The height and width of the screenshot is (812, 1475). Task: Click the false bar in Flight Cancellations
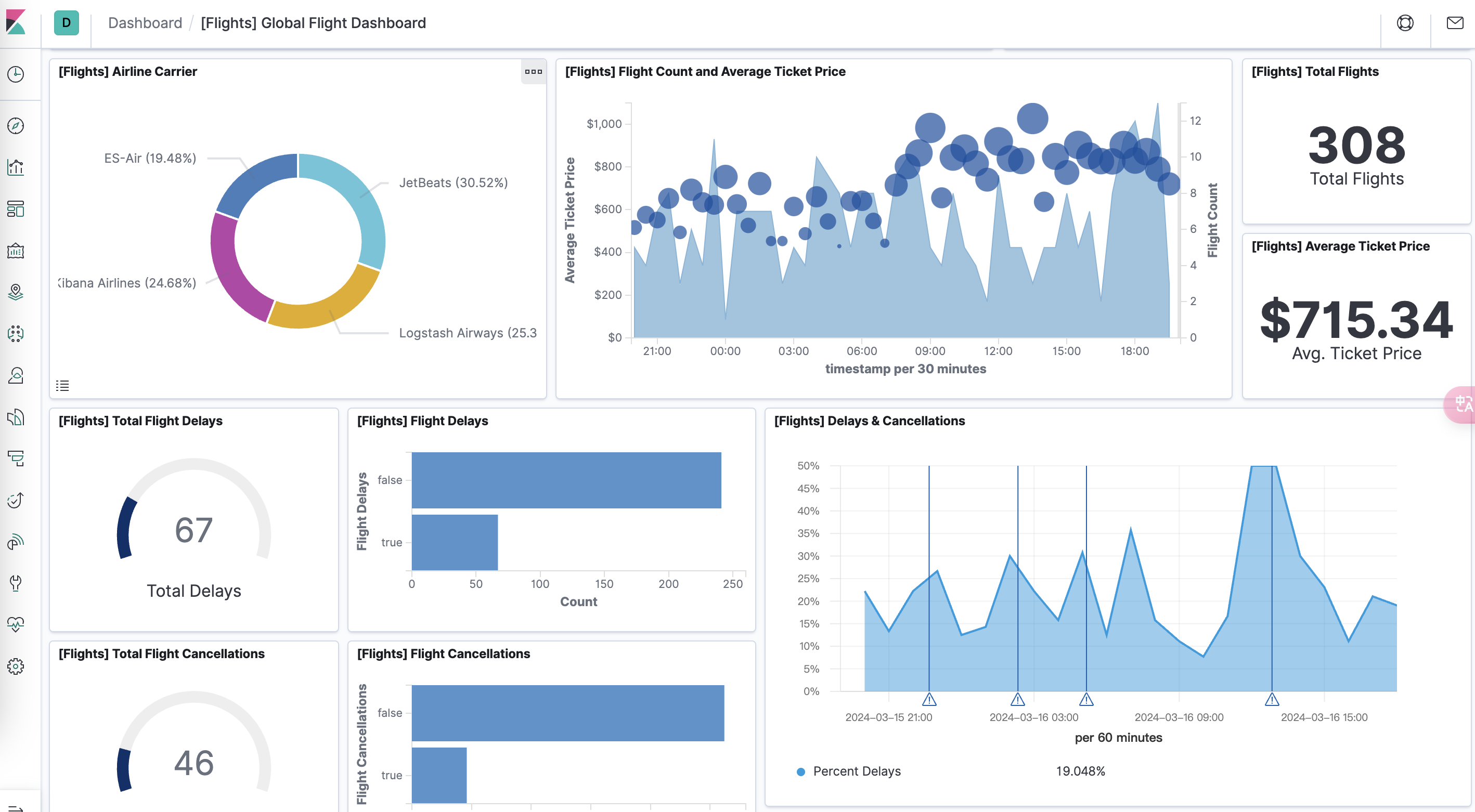pyautogui.click(x=568, y=713)
